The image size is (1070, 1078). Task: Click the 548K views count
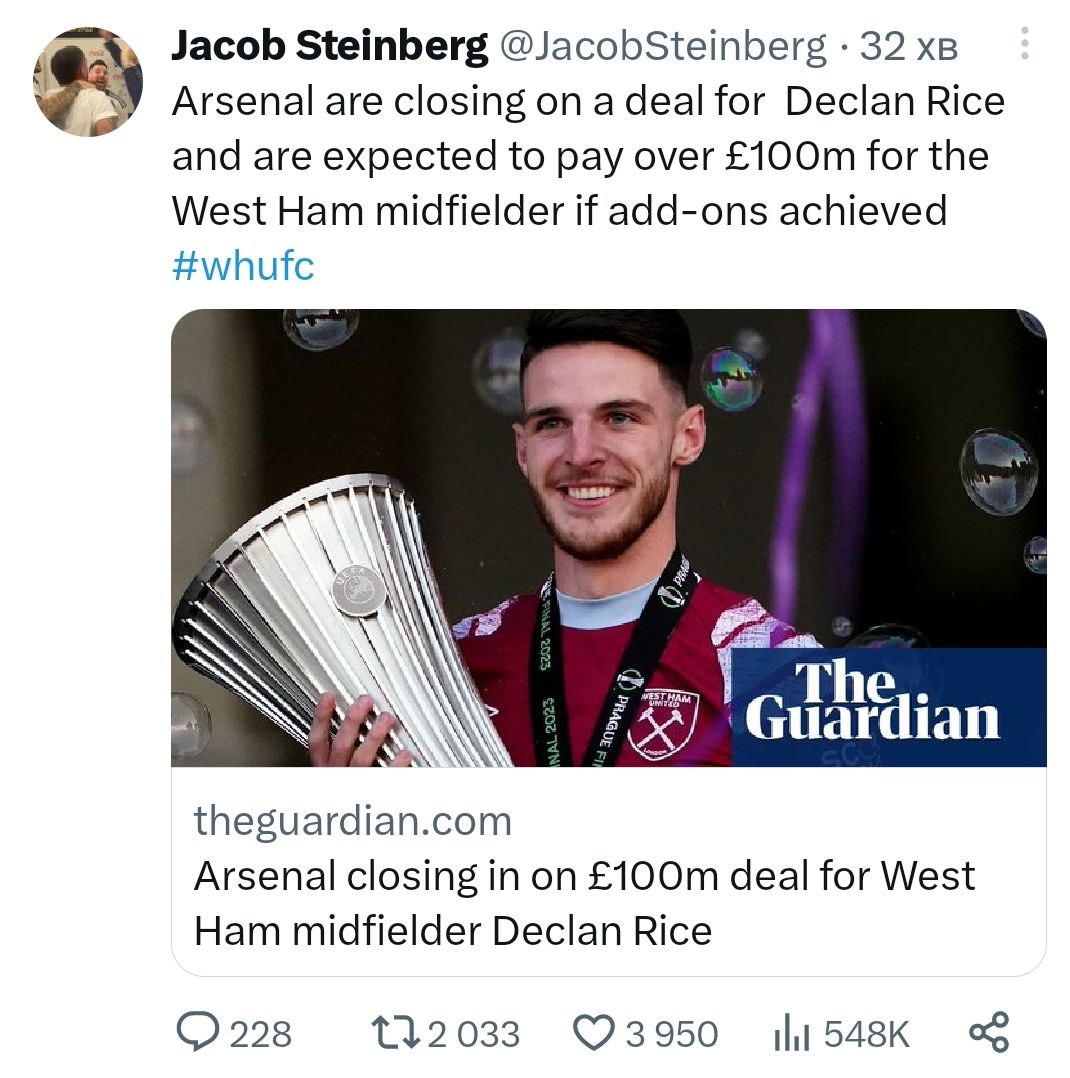click(866, 1033)
